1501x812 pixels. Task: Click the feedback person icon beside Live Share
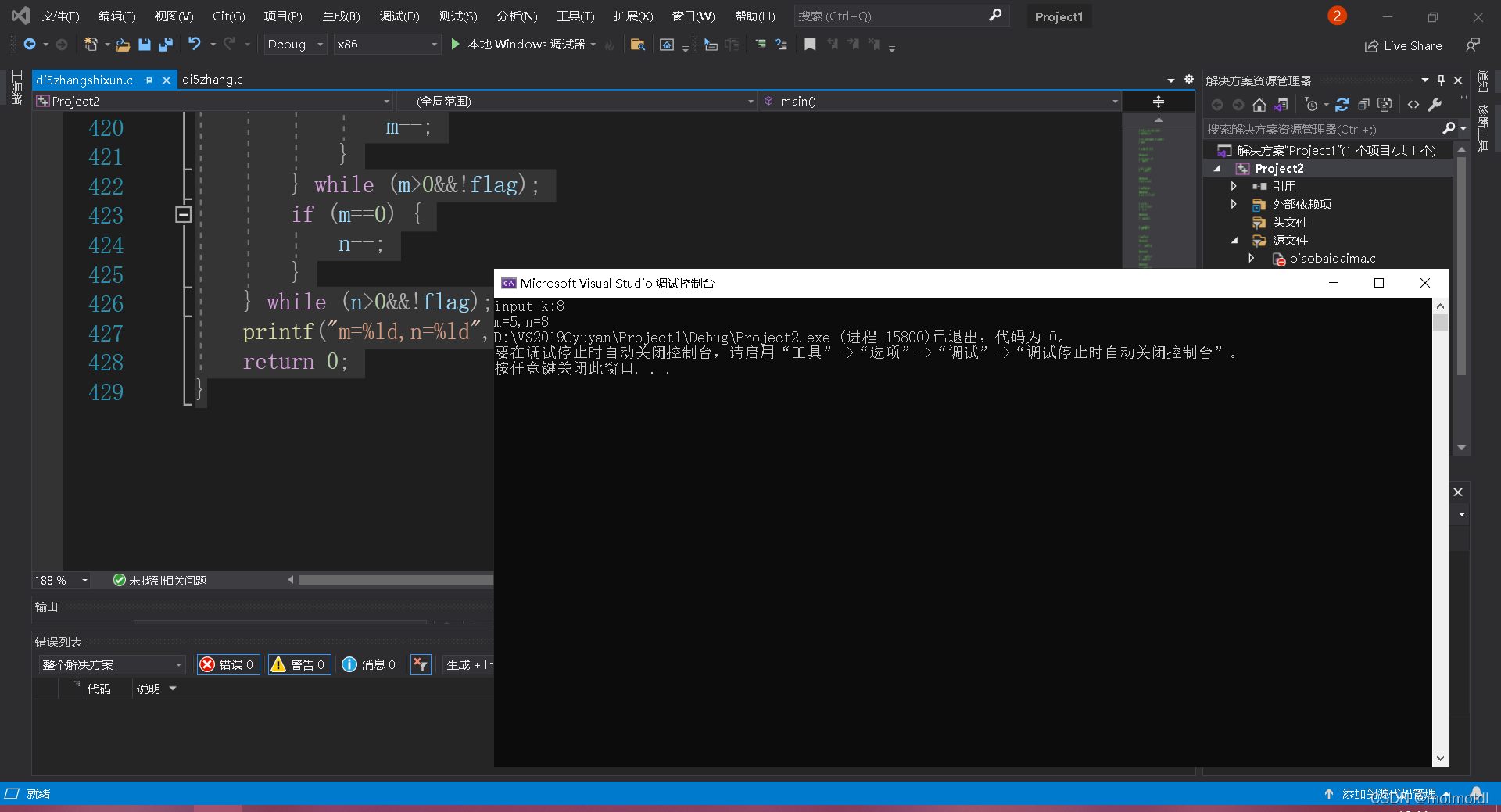click(1473, 45)
